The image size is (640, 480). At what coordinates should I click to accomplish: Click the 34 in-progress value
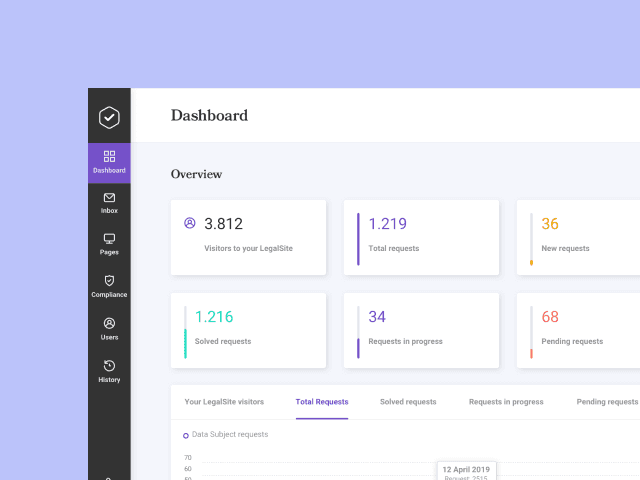point(377,317)
